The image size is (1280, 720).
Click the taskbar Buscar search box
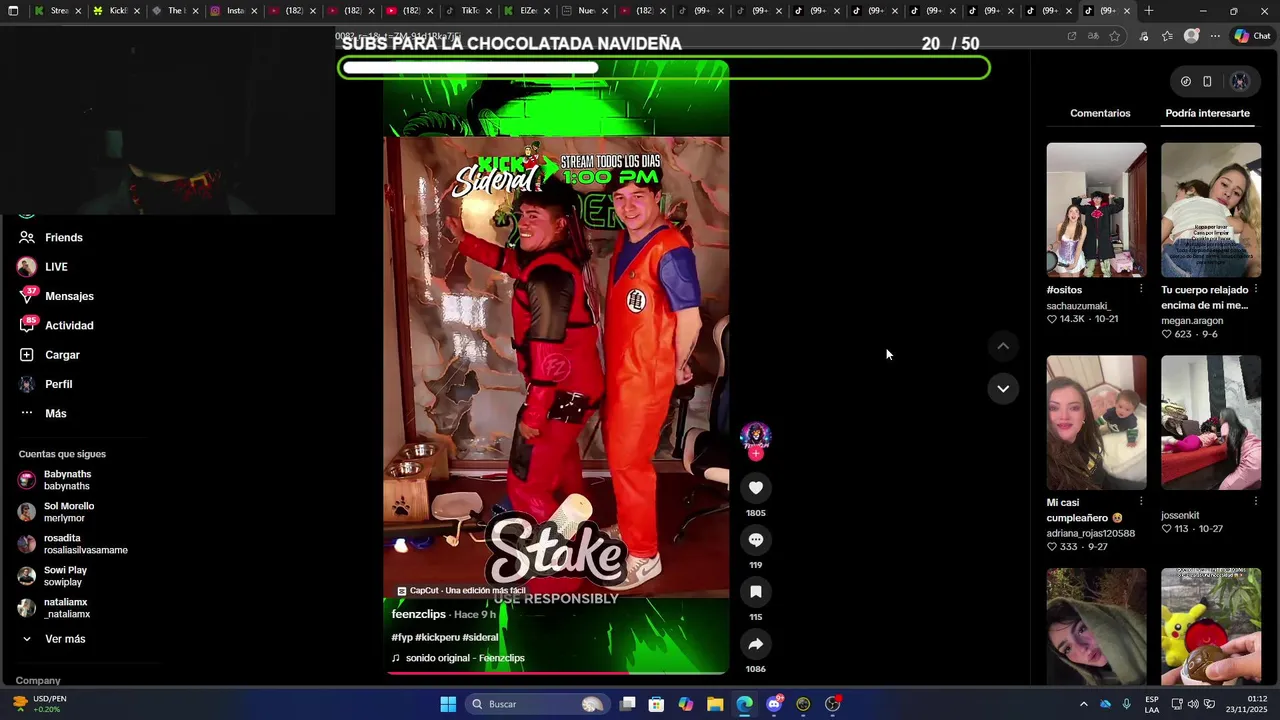coord(537,704)
